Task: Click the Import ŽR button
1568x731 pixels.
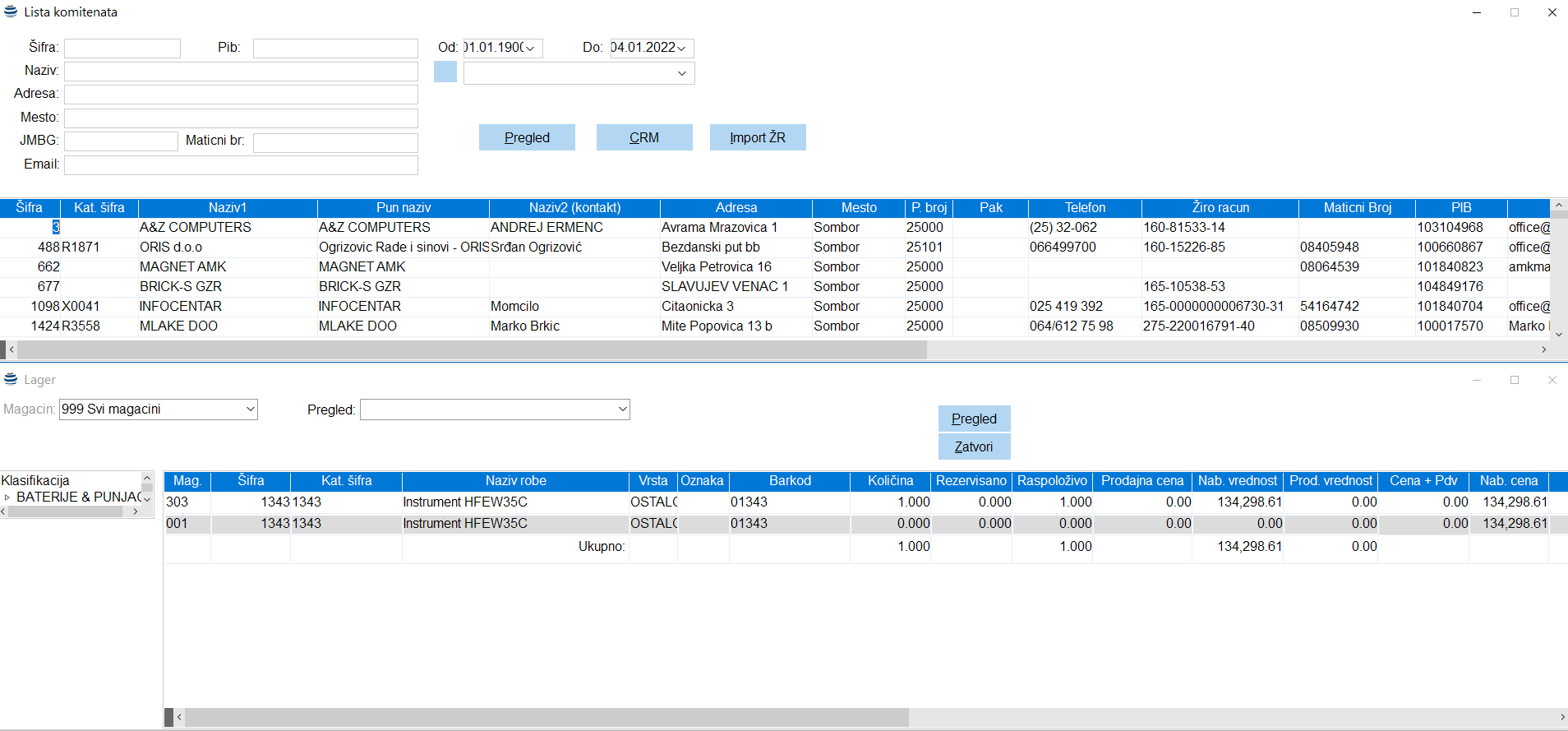Action: pos(757,137)
